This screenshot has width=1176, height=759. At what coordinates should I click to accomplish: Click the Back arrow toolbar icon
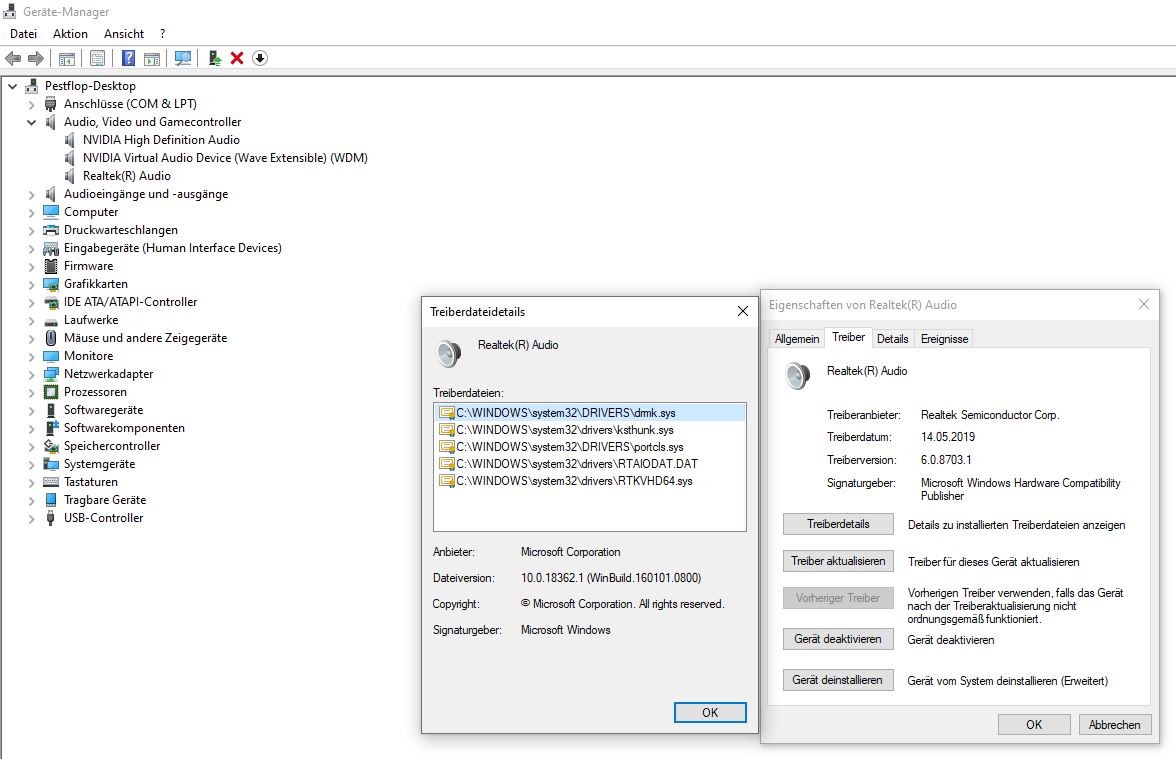point(13,58)
